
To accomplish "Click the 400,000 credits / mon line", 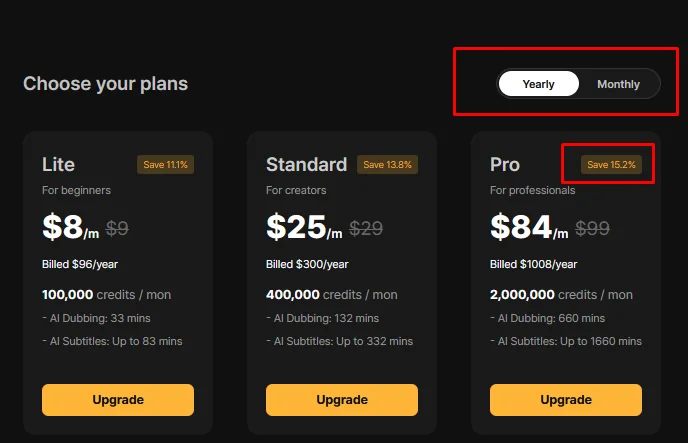I will point(331,295).
